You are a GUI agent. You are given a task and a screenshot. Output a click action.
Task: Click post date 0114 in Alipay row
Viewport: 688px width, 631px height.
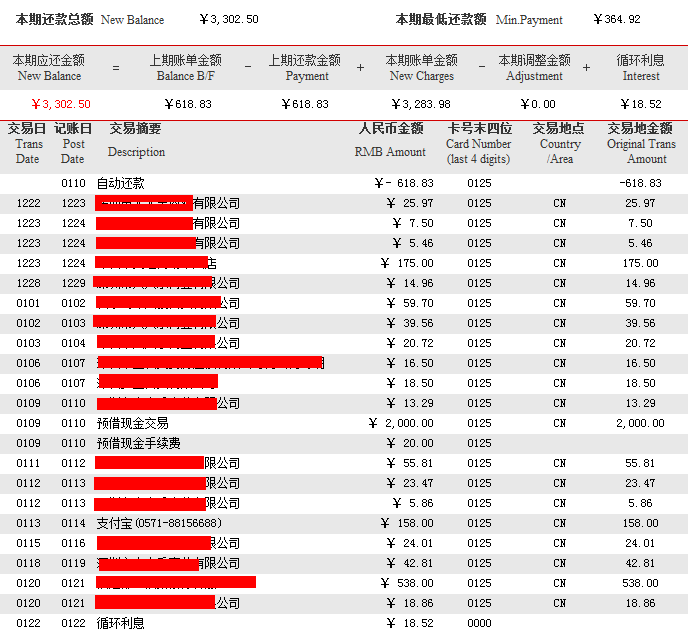[73, 523]
